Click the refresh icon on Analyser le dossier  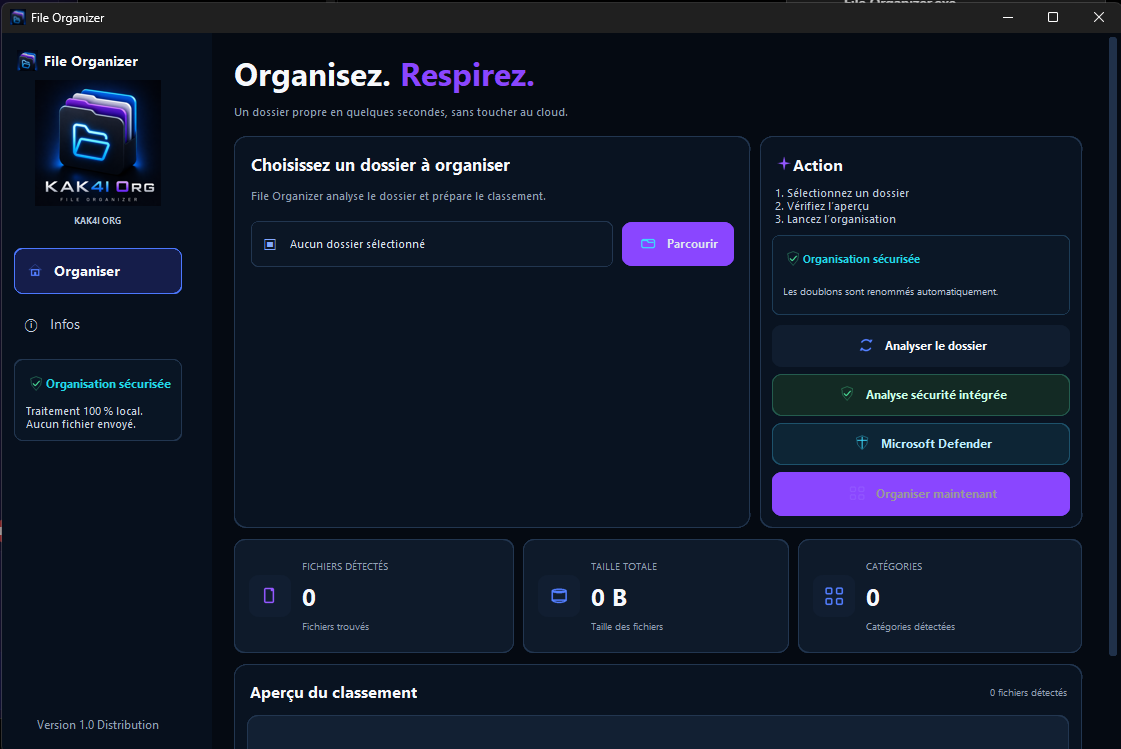866,346
